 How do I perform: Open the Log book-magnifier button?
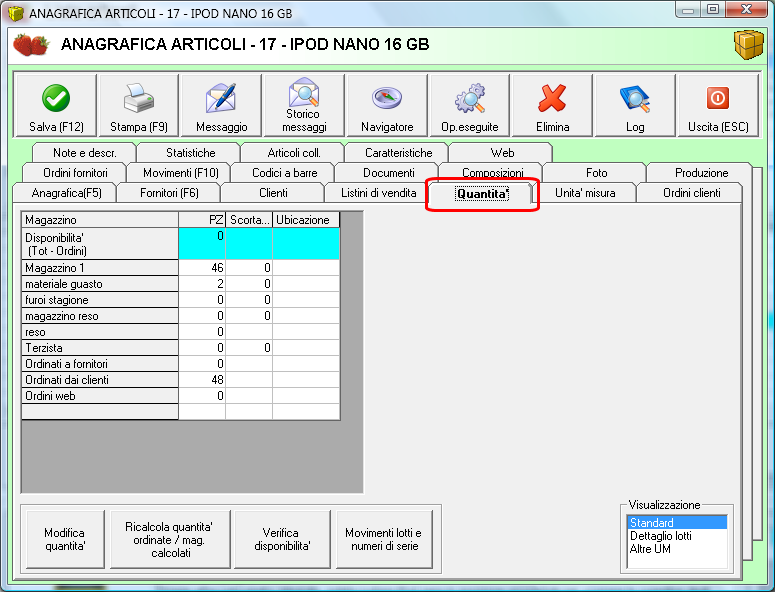[x=635, y=105]
